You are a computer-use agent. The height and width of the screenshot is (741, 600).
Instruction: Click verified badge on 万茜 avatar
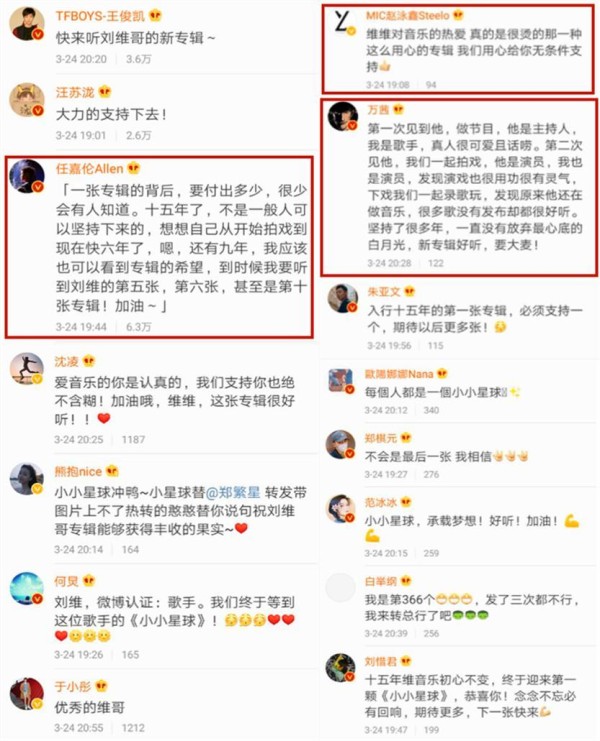(x=352, y=125)
